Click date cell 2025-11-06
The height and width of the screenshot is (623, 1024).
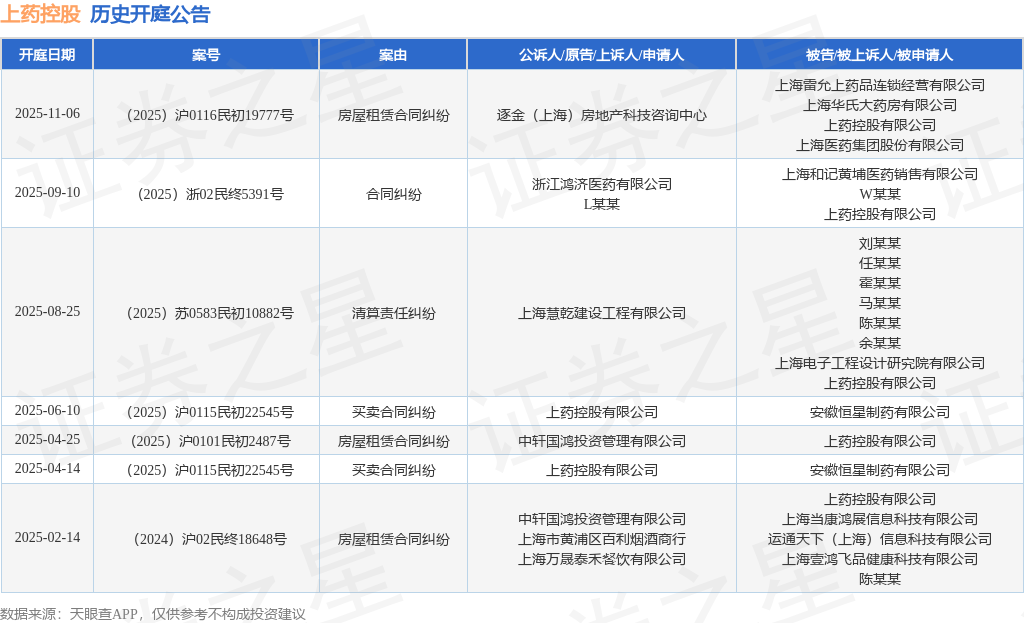tap(47, 114)
